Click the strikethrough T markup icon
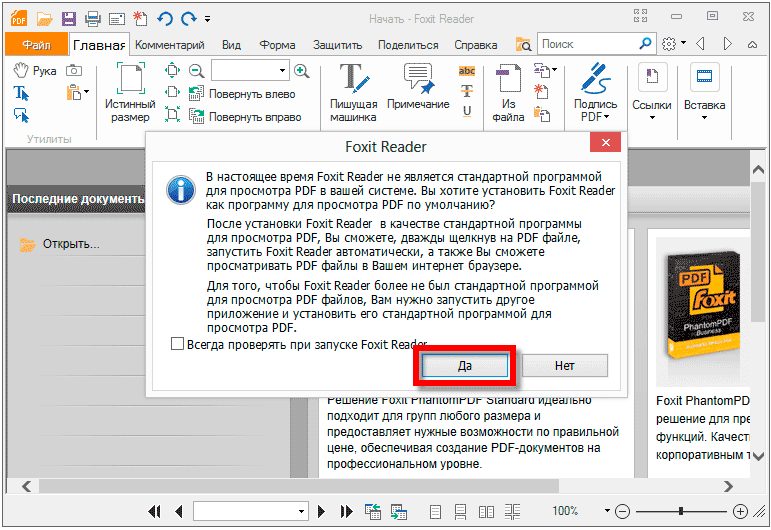This screenshot has width=771, height=530. pyautogui.click(x=467, y=91)
